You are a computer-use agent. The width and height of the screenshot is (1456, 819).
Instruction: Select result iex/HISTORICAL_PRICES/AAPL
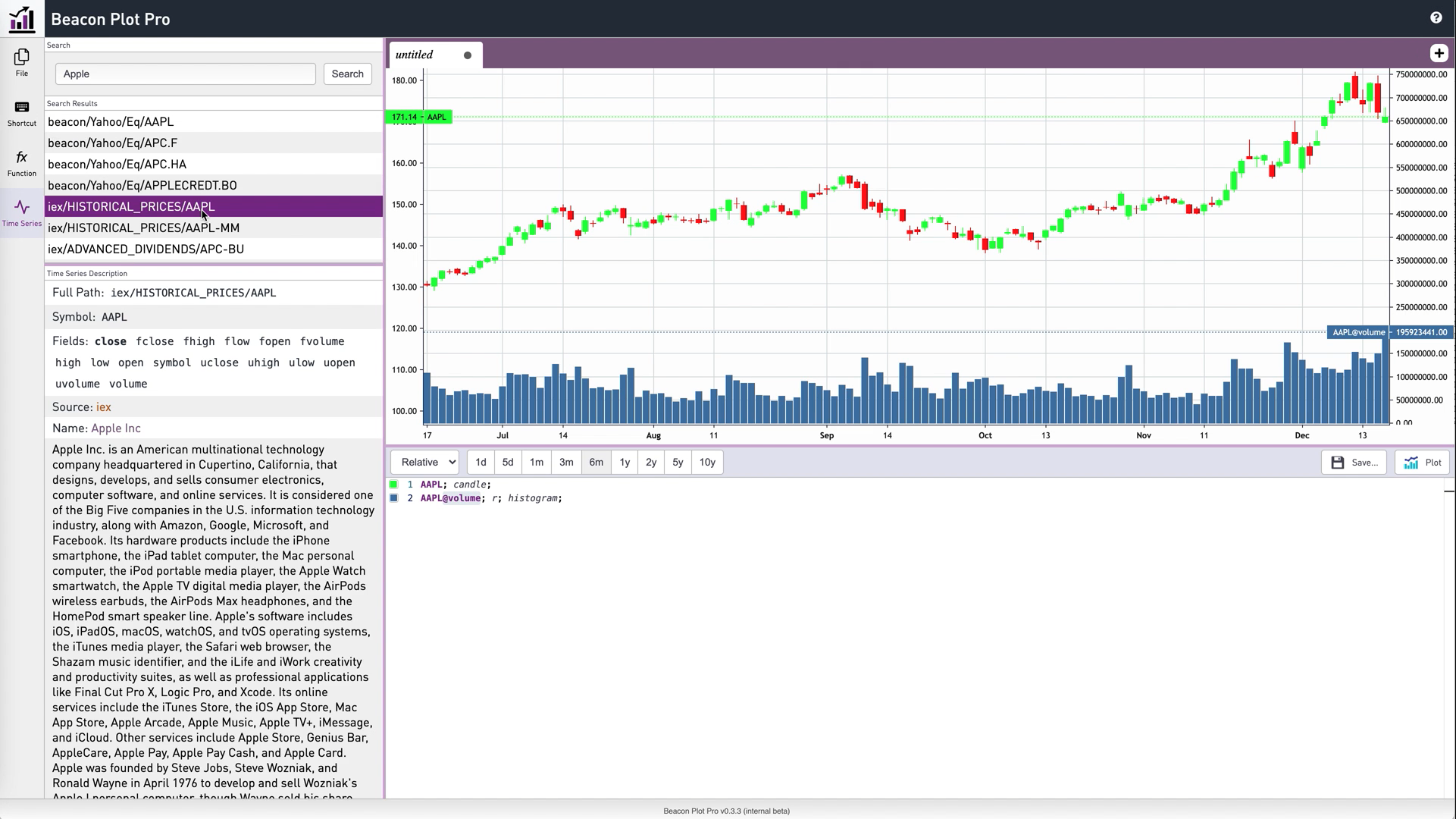[x=214, y=206]
